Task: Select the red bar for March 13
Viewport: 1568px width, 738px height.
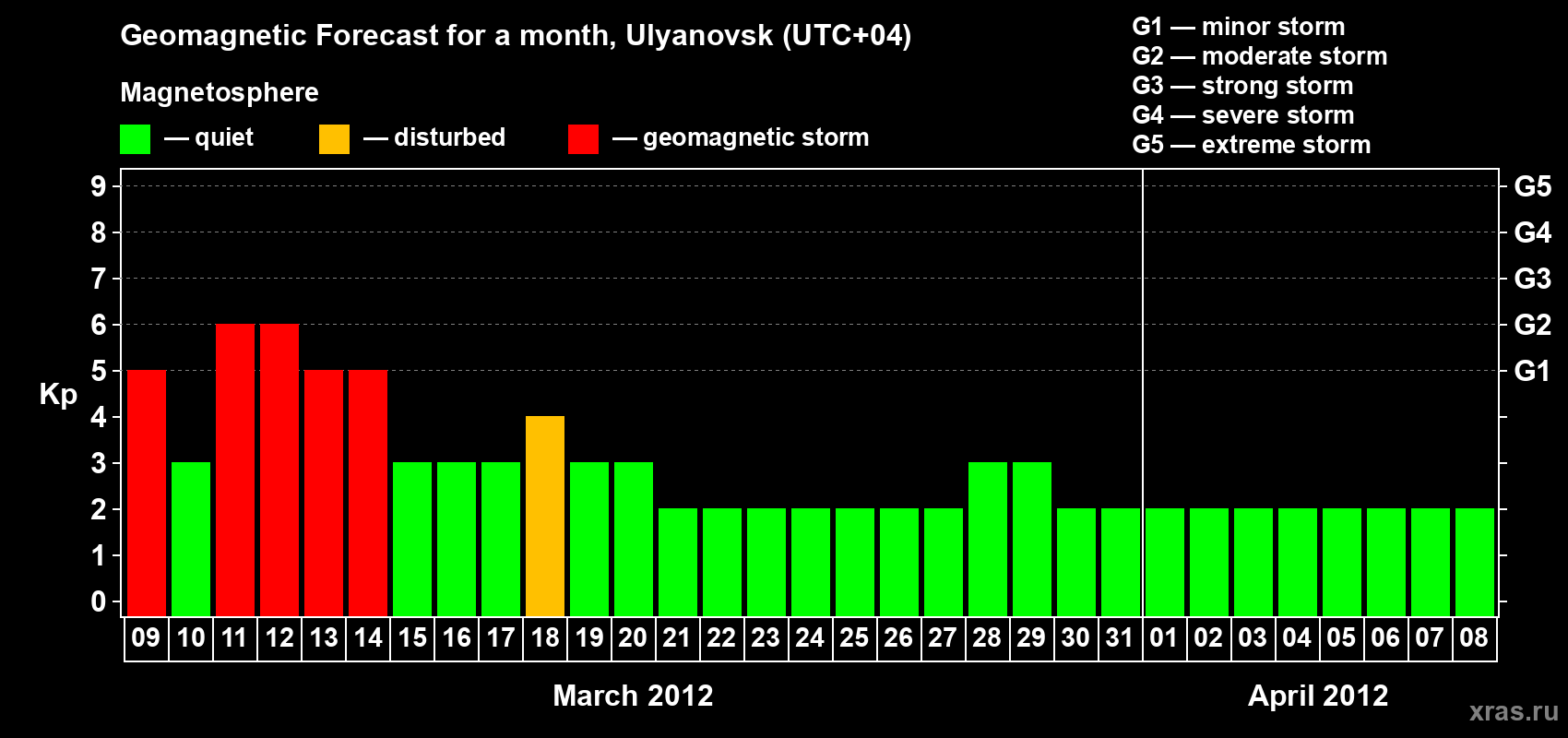Action: click(x=324, y=493)
